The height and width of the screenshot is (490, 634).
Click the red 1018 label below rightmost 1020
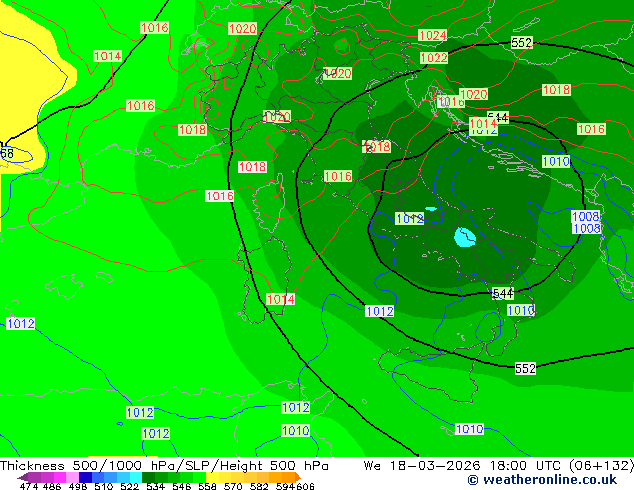click(556, 90)
